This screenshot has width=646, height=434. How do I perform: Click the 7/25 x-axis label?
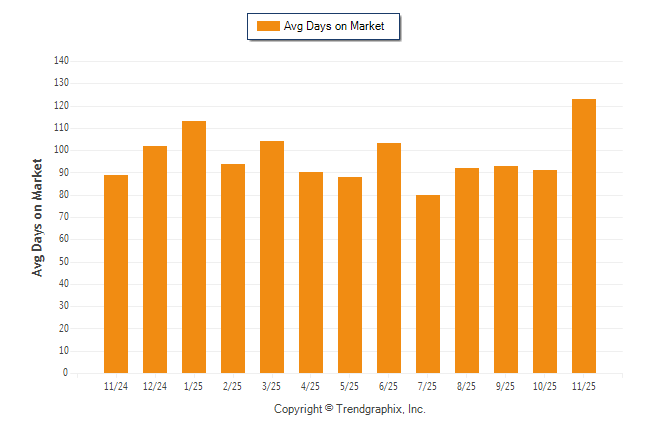coord(428,386)
